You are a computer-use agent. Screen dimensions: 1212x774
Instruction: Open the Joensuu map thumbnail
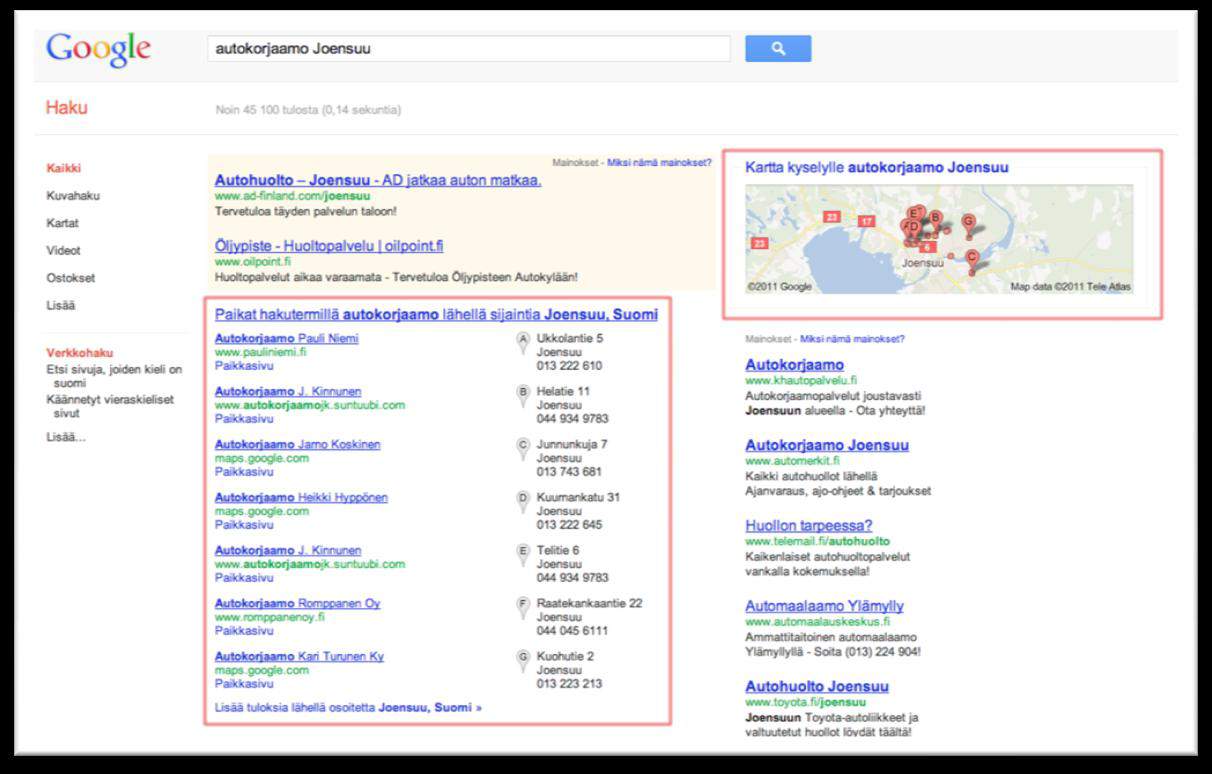click(939, 238)
